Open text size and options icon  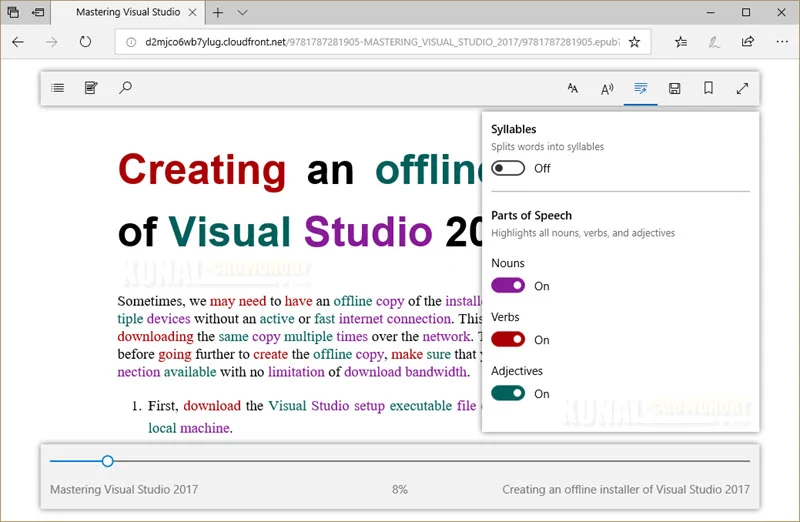(x=573, y=88)
